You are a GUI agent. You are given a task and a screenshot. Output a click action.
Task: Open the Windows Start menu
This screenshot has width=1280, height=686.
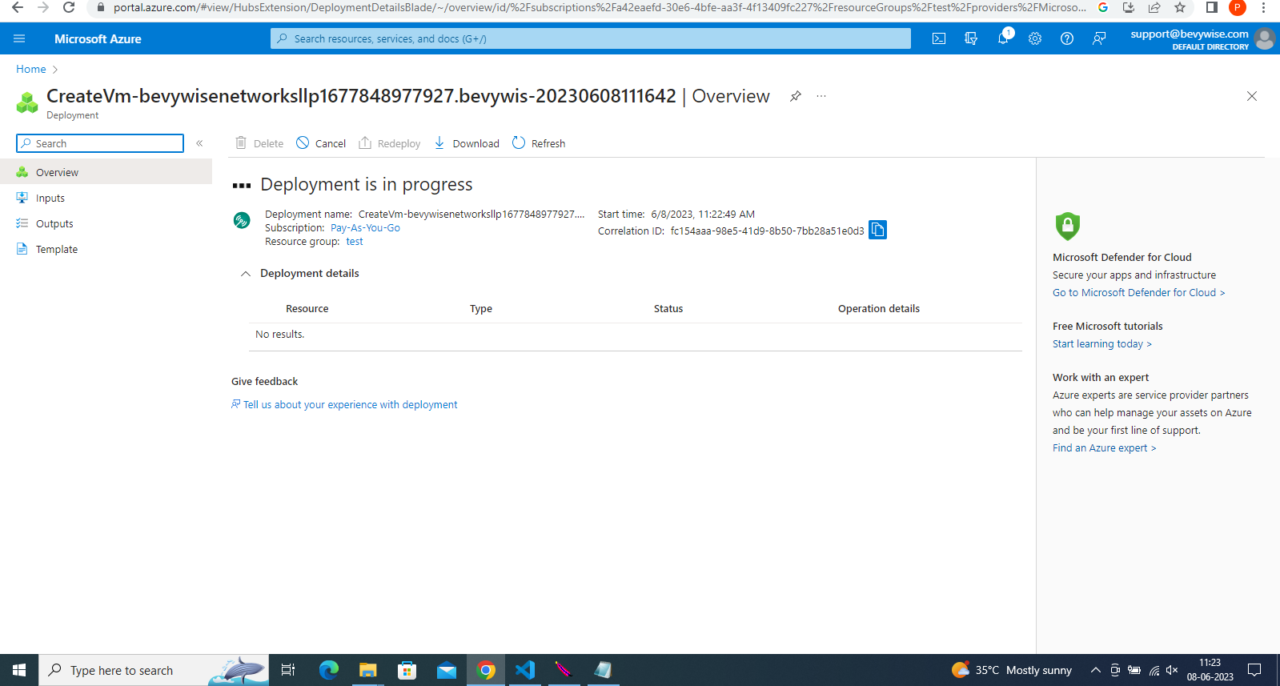[x=19, y=670]
